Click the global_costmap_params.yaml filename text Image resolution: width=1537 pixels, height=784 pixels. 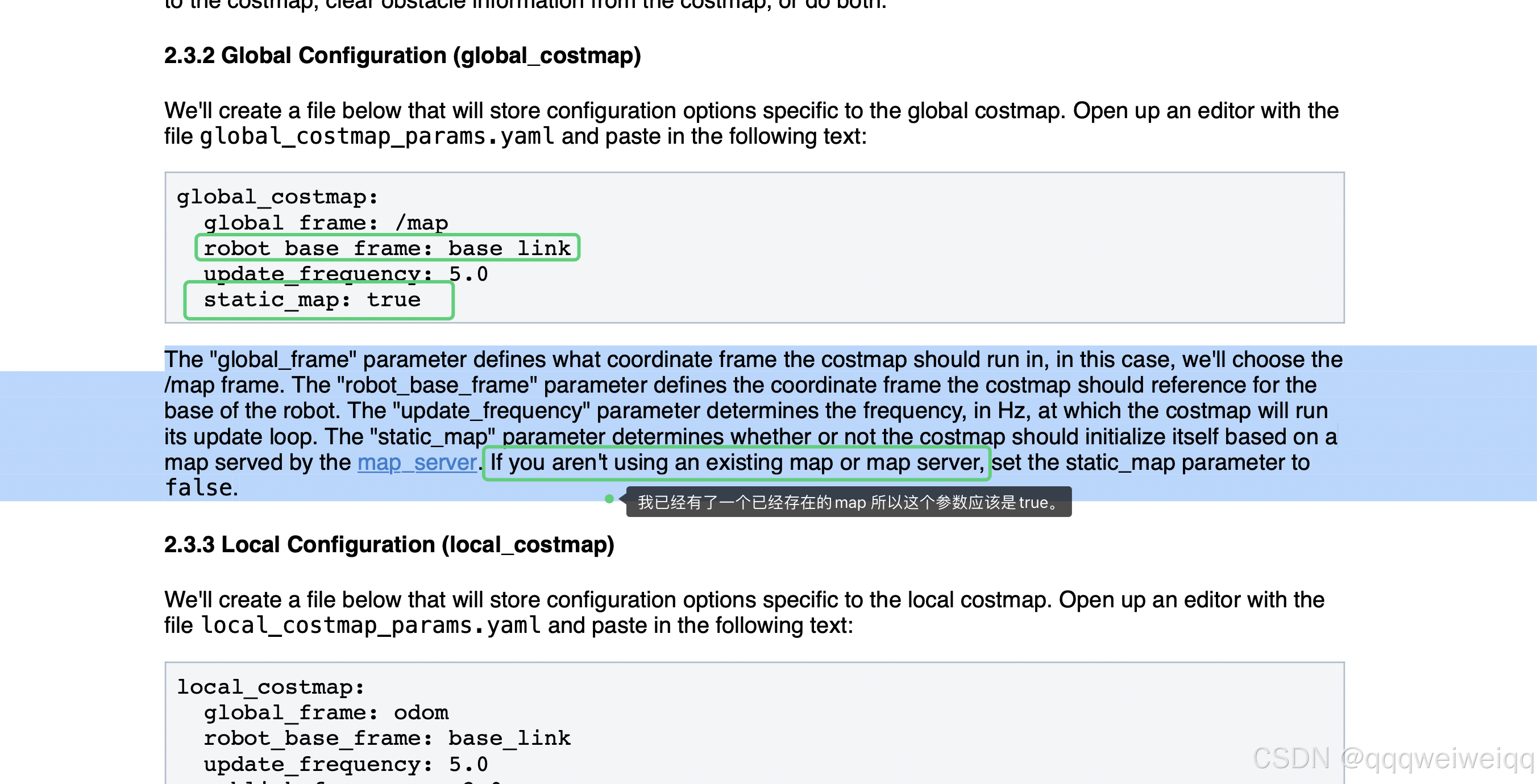[x=376, y=136]
